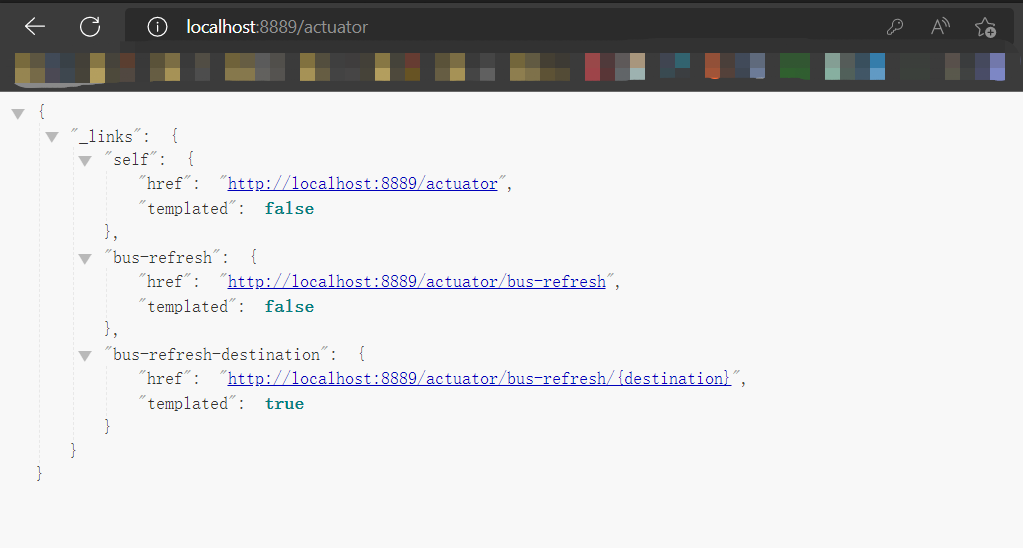Collapse the root JSON object
The image size is (1023, 548).
[x=18, y=113]
